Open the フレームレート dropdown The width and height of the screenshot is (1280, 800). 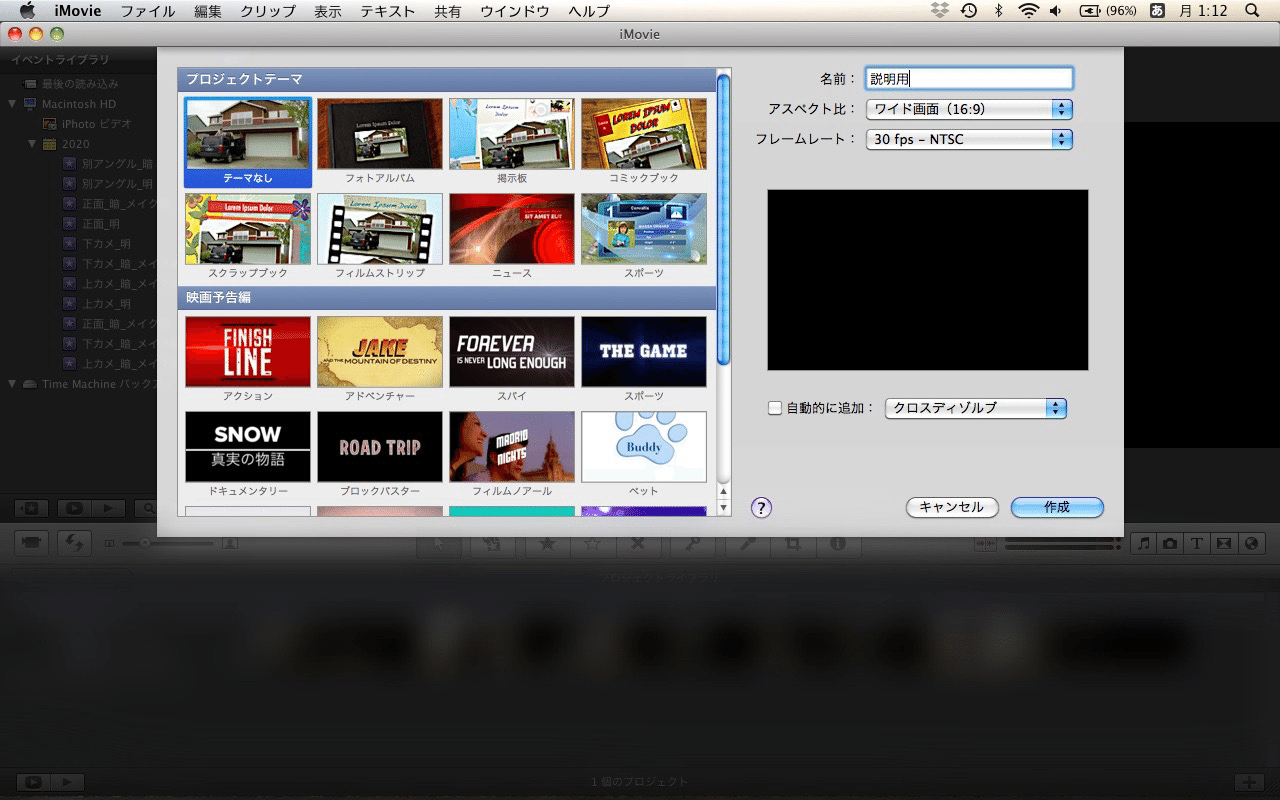point(969,139)
